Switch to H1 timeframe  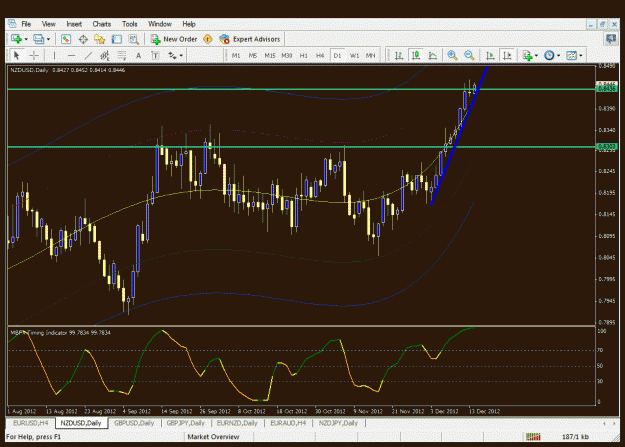pyautogui.click(x=303, y=55)
